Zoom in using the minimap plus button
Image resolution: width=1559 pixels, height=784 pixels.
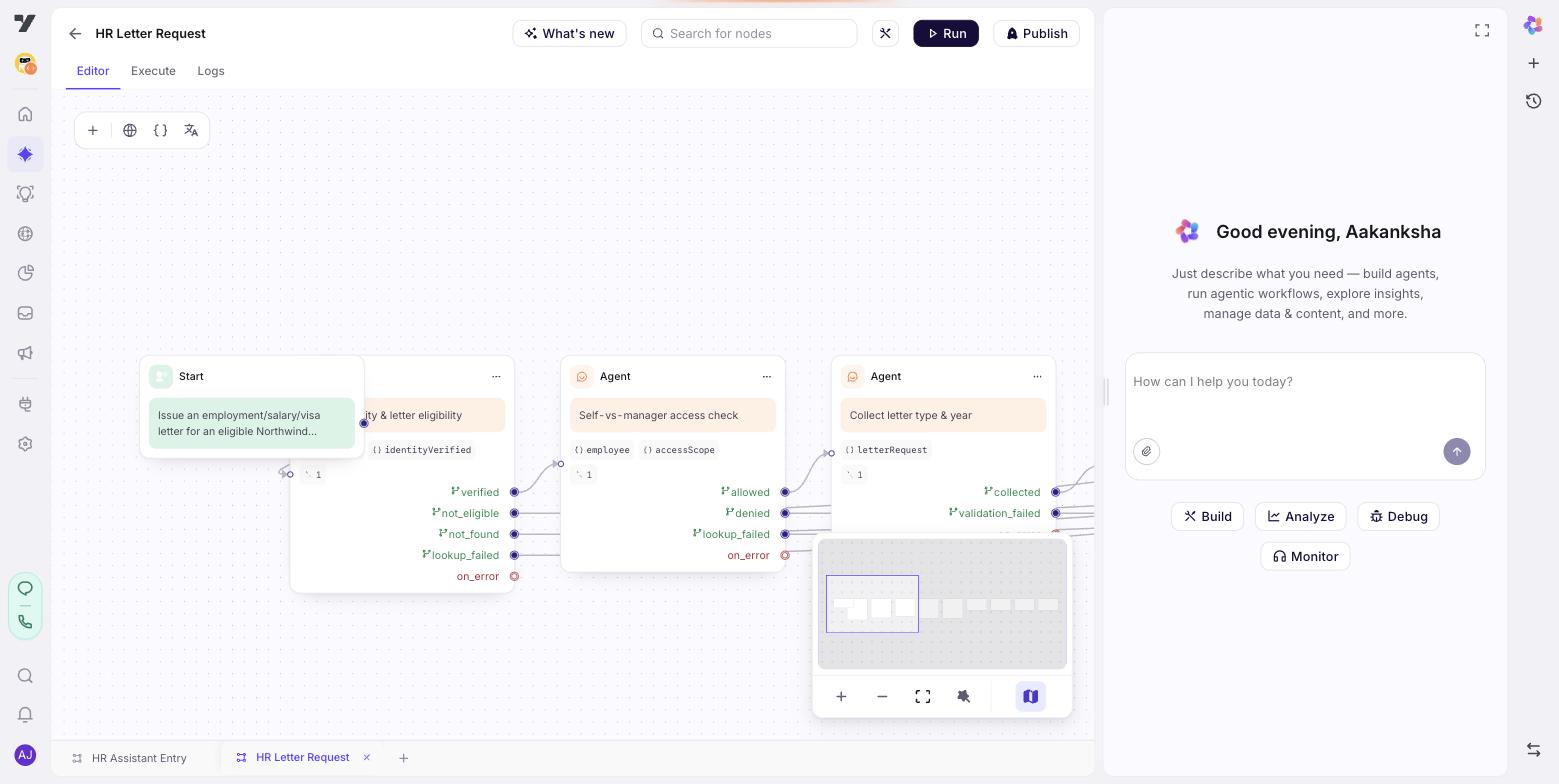841,697
